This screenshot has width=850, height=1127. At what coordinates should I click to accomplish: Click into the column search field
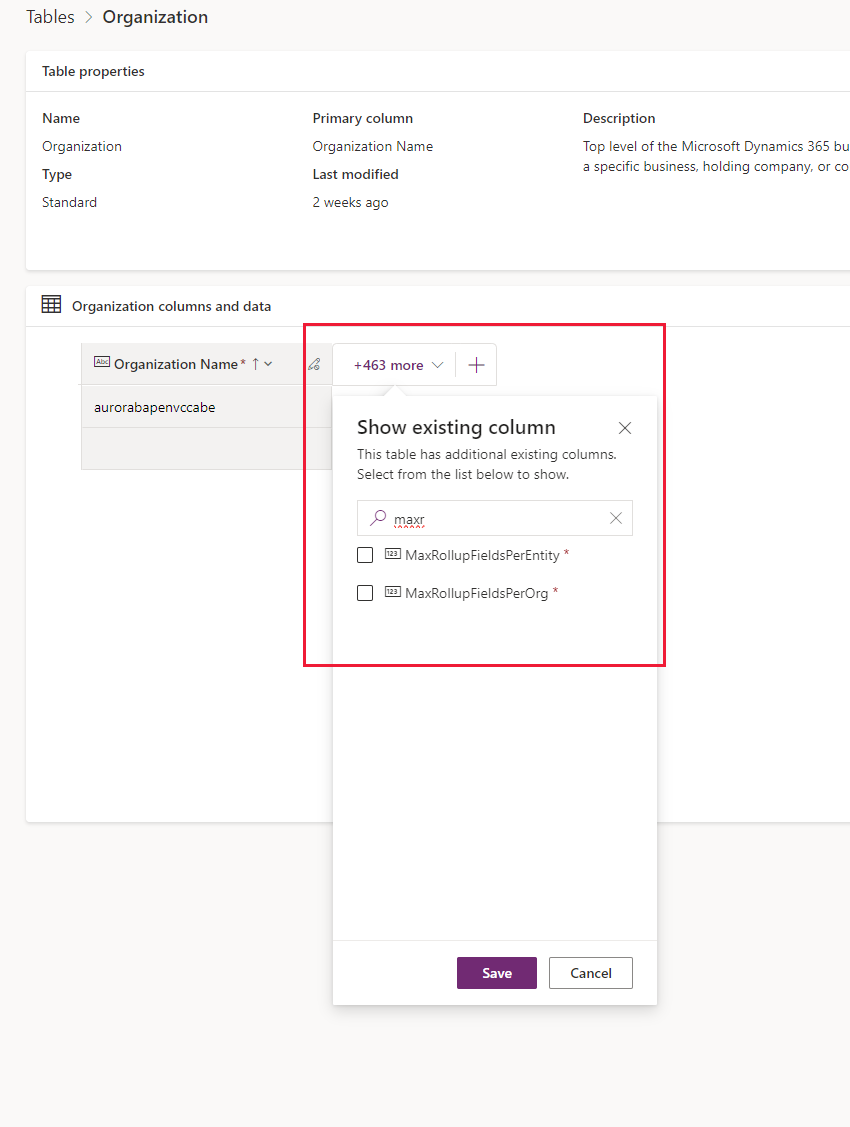[494, 518]
